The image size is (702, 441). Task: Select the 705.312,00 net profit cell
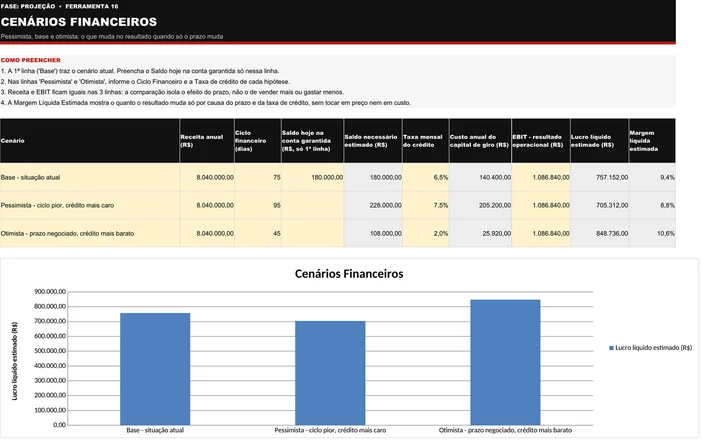[x=599, y=205]
